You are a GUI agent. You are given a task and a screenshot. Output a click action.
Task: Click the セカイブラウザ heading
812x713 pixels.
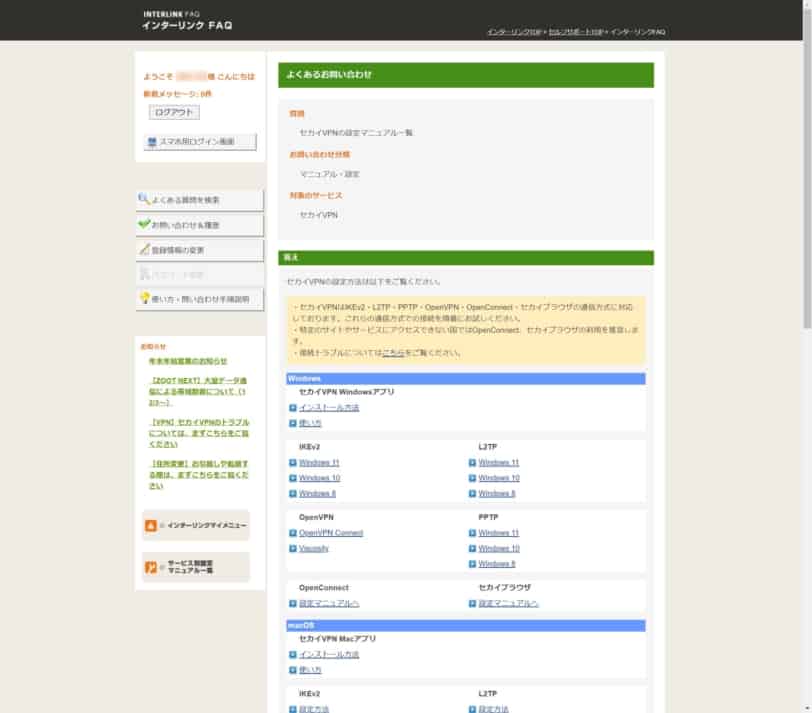pyautogui.click(x=504, y=588)
